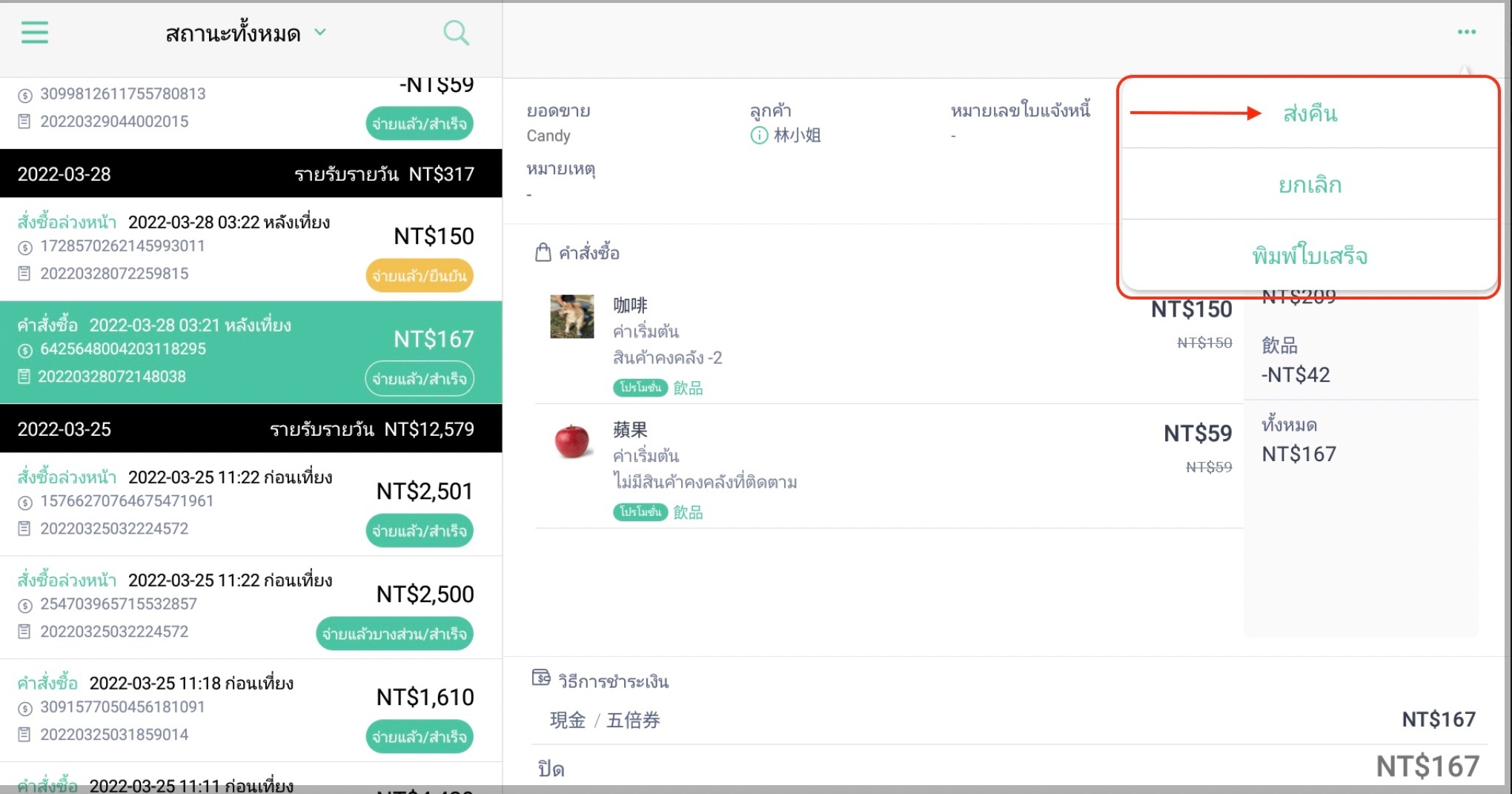
Task: Click the customer name 林小姐
Action: tap(797, 136)
